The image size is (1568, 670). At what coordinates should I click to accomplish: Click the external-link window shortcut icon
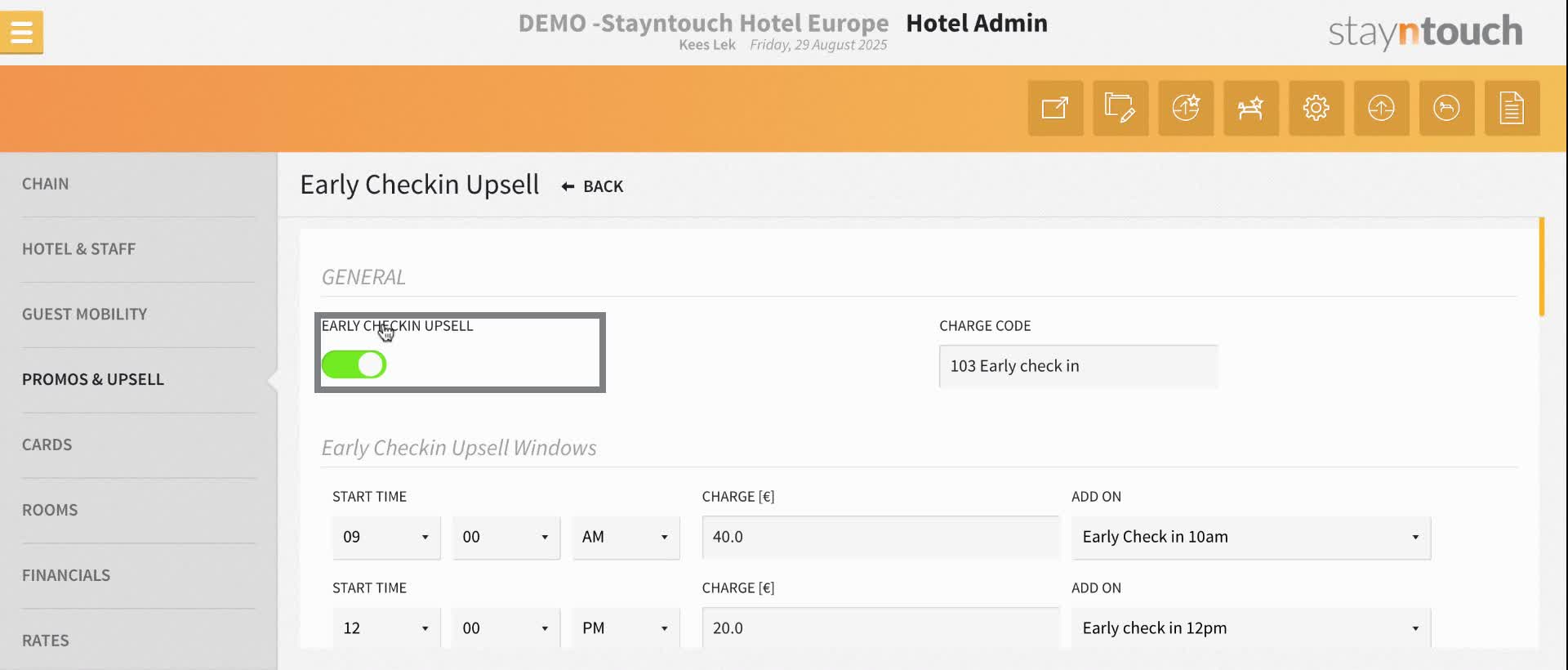tap(1055, 108)
